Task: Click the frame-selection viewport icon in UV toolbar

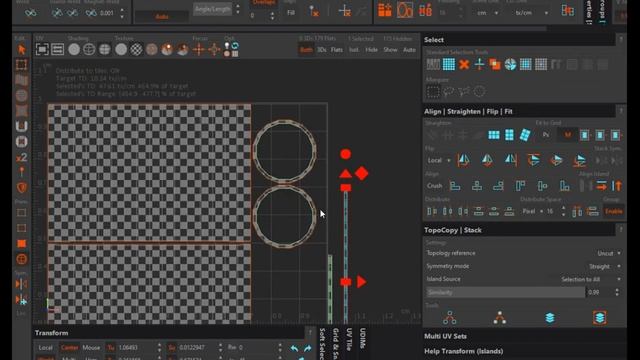Action: pos(42,49)
